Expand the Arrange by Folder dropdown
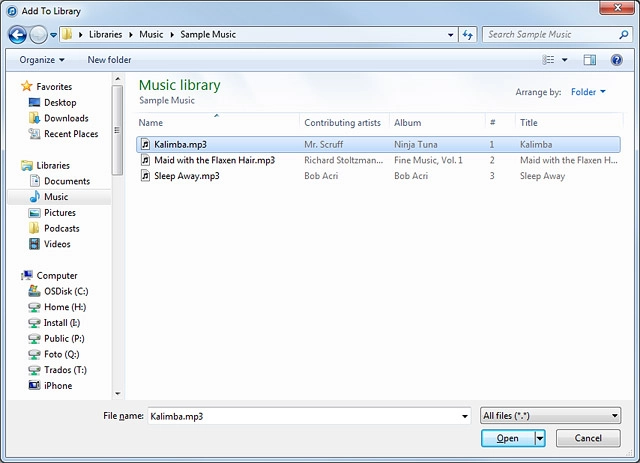Viewport: 640px width, 463px height. (x=588, y=93)
